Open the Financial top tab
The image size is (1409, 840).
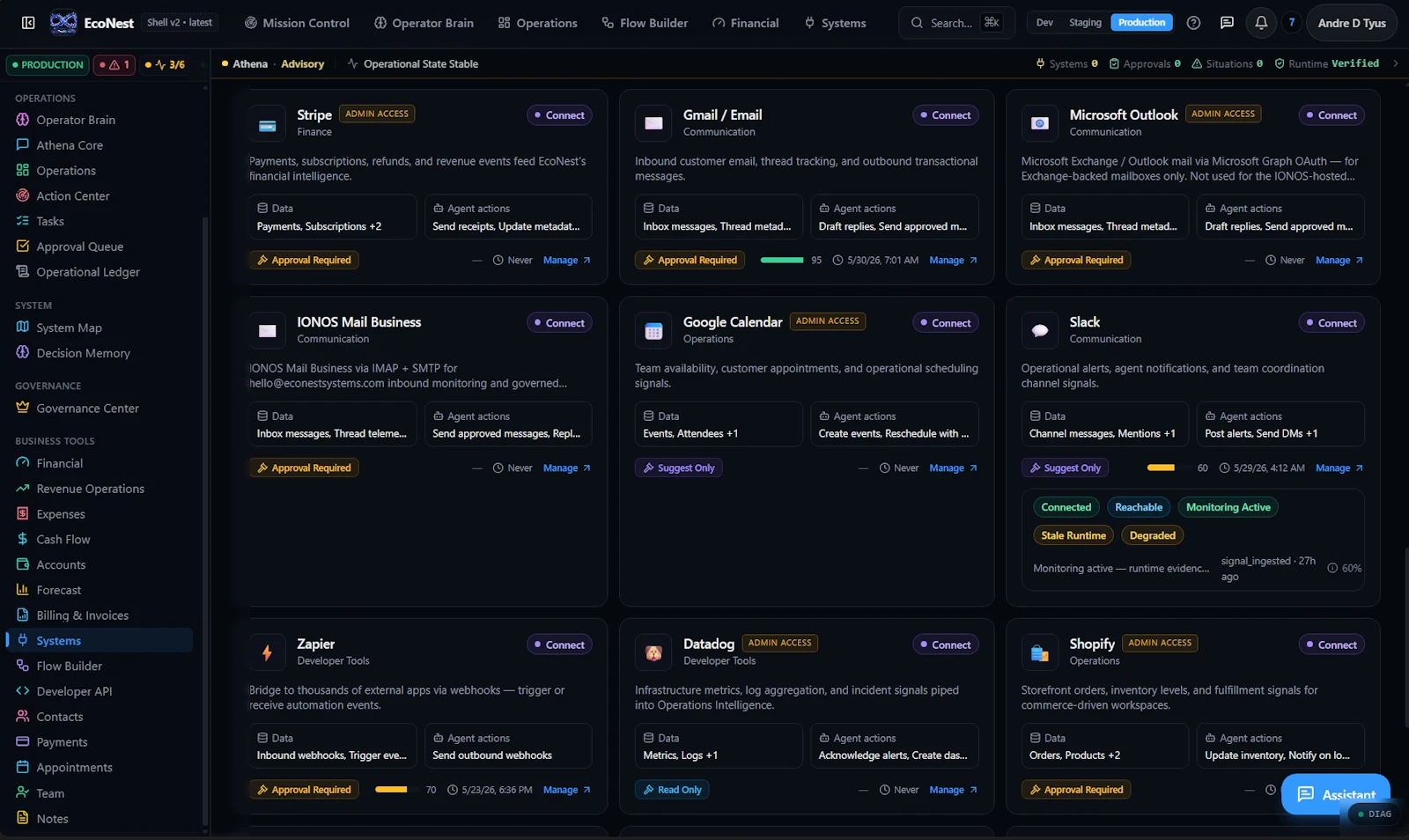[x=745, y=23]
